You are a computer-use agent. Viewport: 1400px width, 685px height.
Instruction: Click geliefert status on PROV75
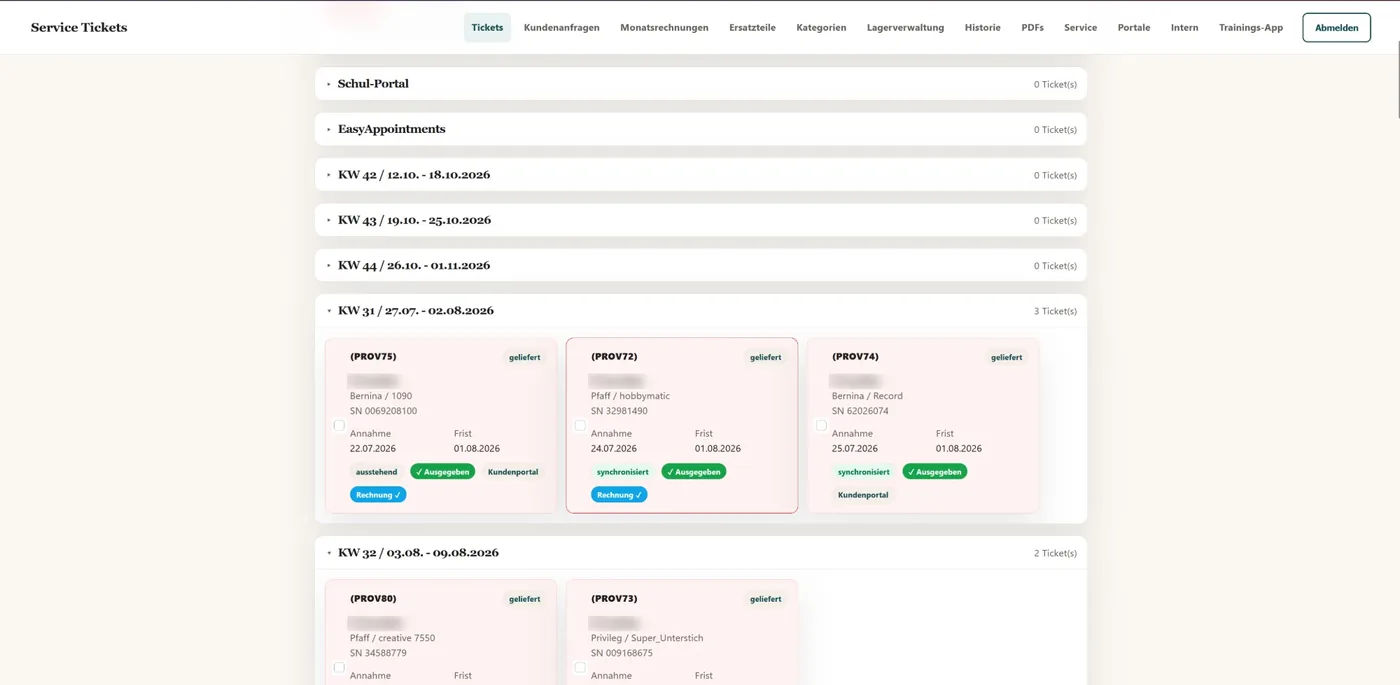[525, 357]
